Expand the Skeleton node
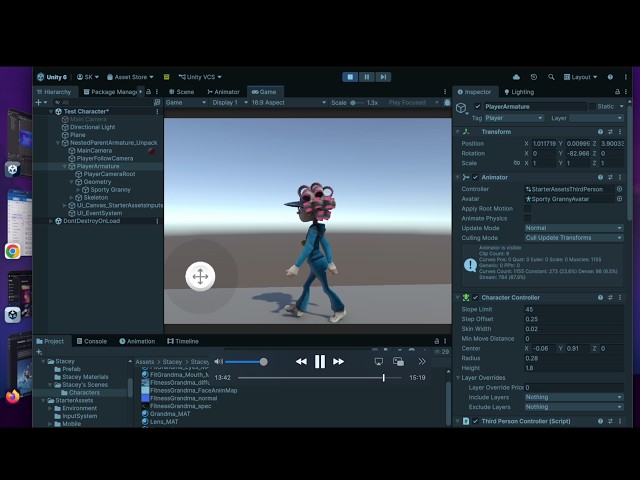Screen dimensions: 640x480 (x=71, y=198)
